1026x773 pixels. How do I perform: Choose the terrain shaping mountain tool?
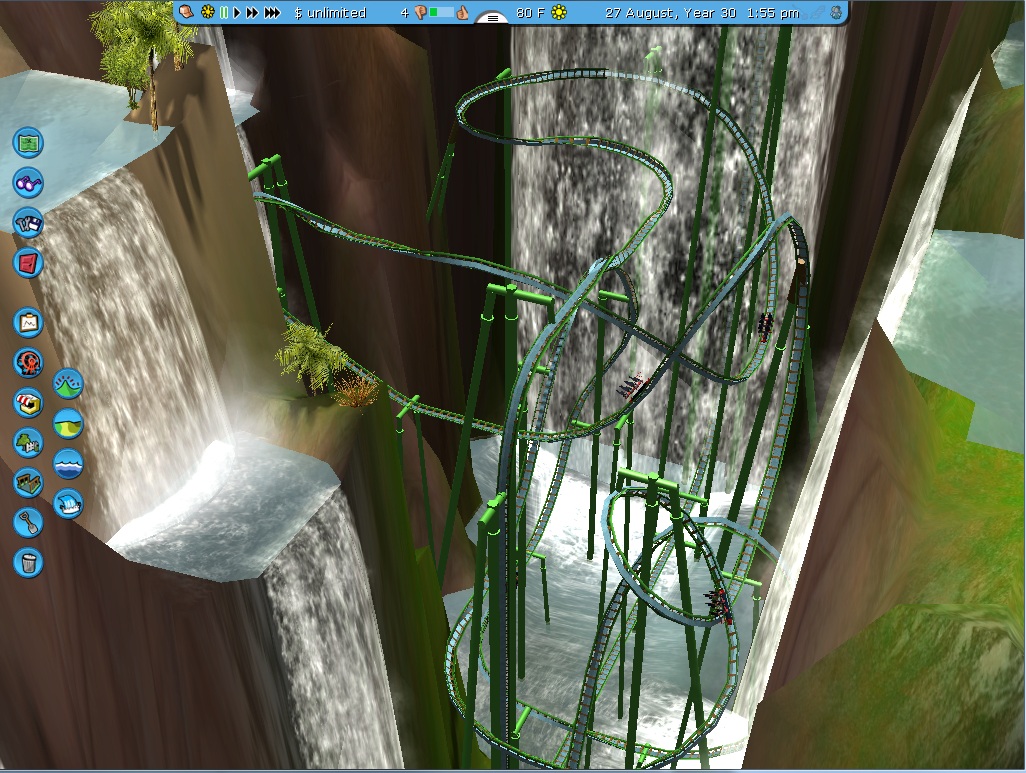68,383
